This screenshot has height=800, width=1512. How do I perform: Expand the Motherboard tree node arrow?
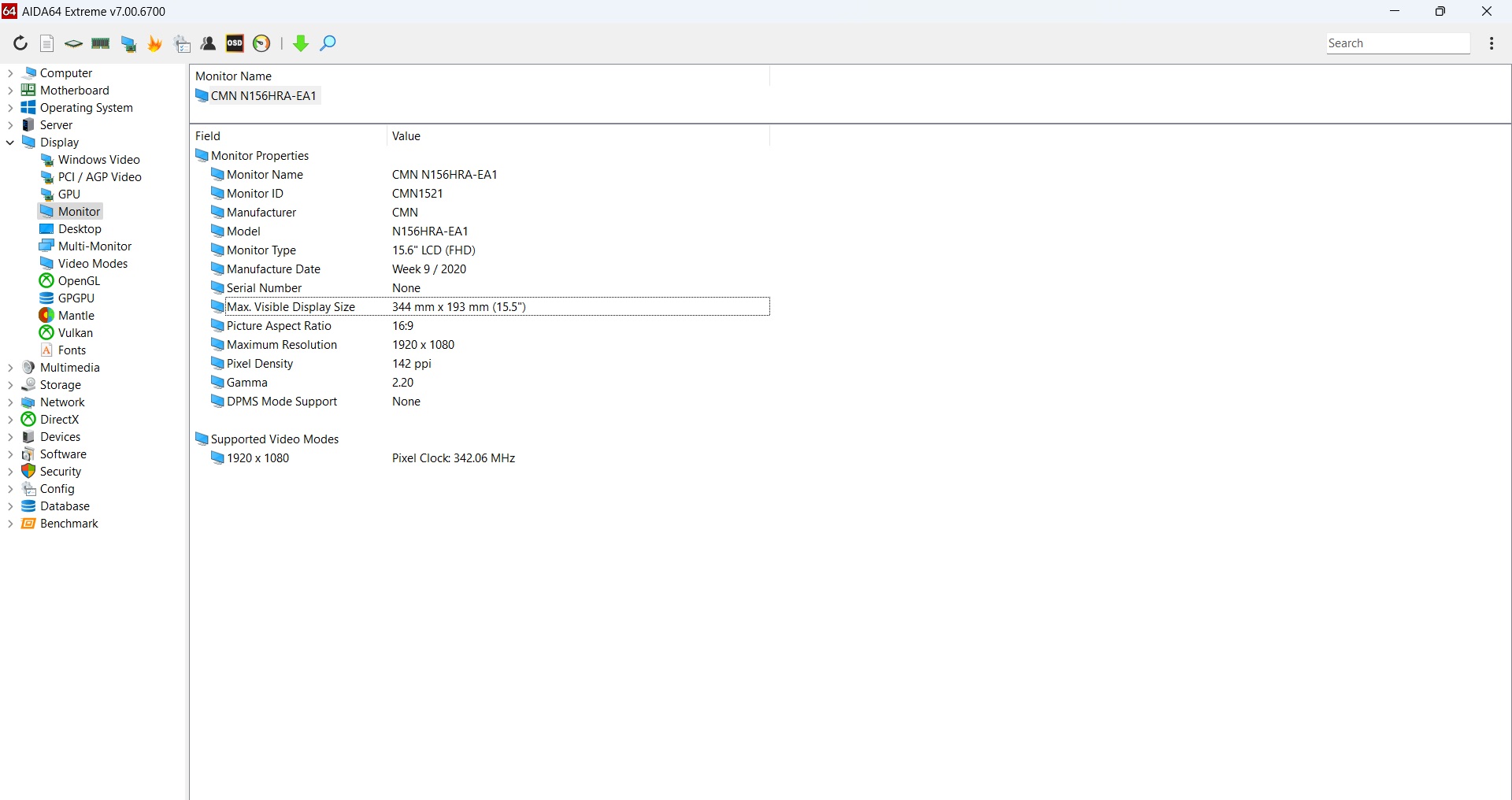pos(10,91)
